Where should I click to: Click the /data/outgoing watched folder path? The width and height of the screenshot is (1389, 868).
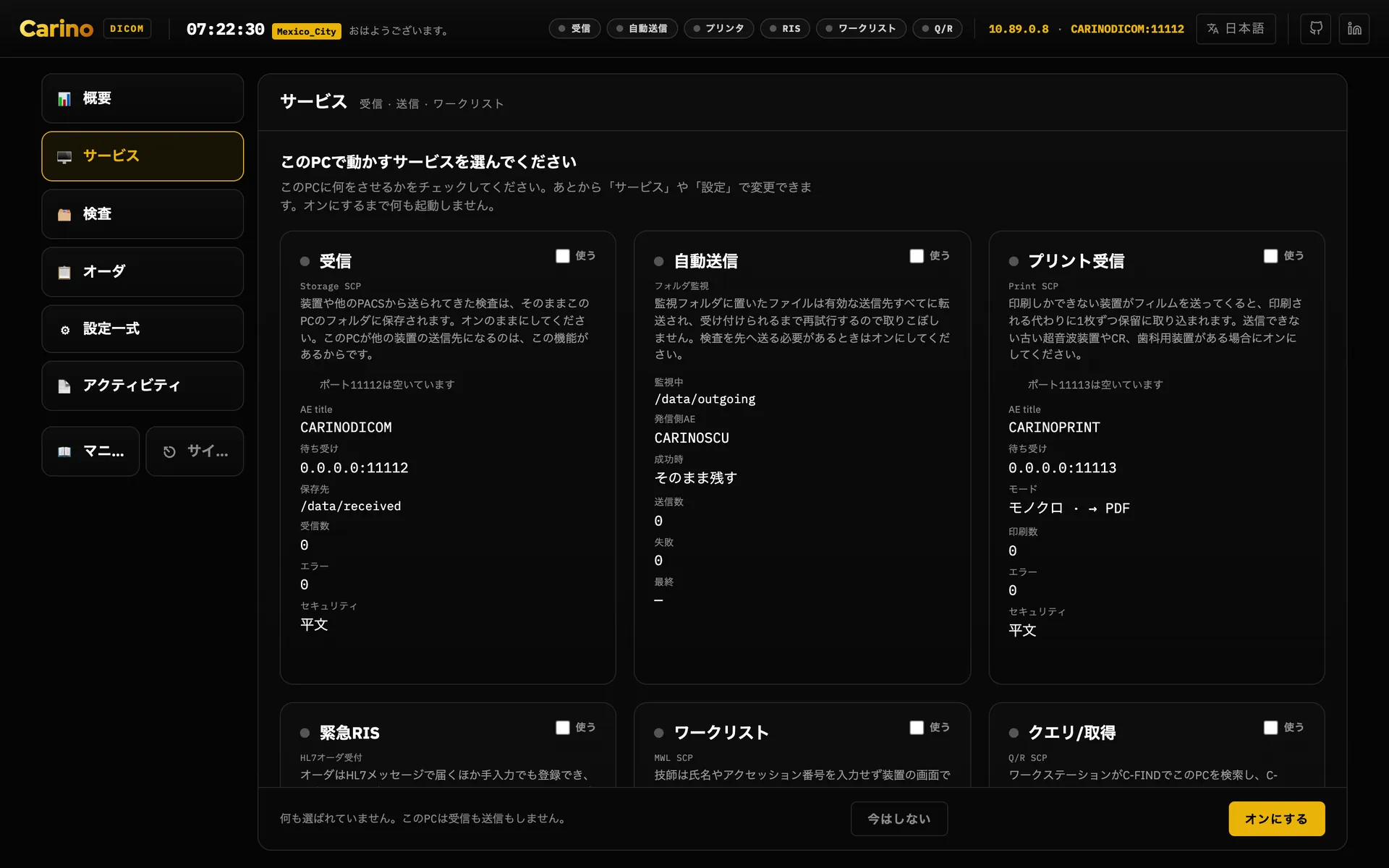(705, 399)
